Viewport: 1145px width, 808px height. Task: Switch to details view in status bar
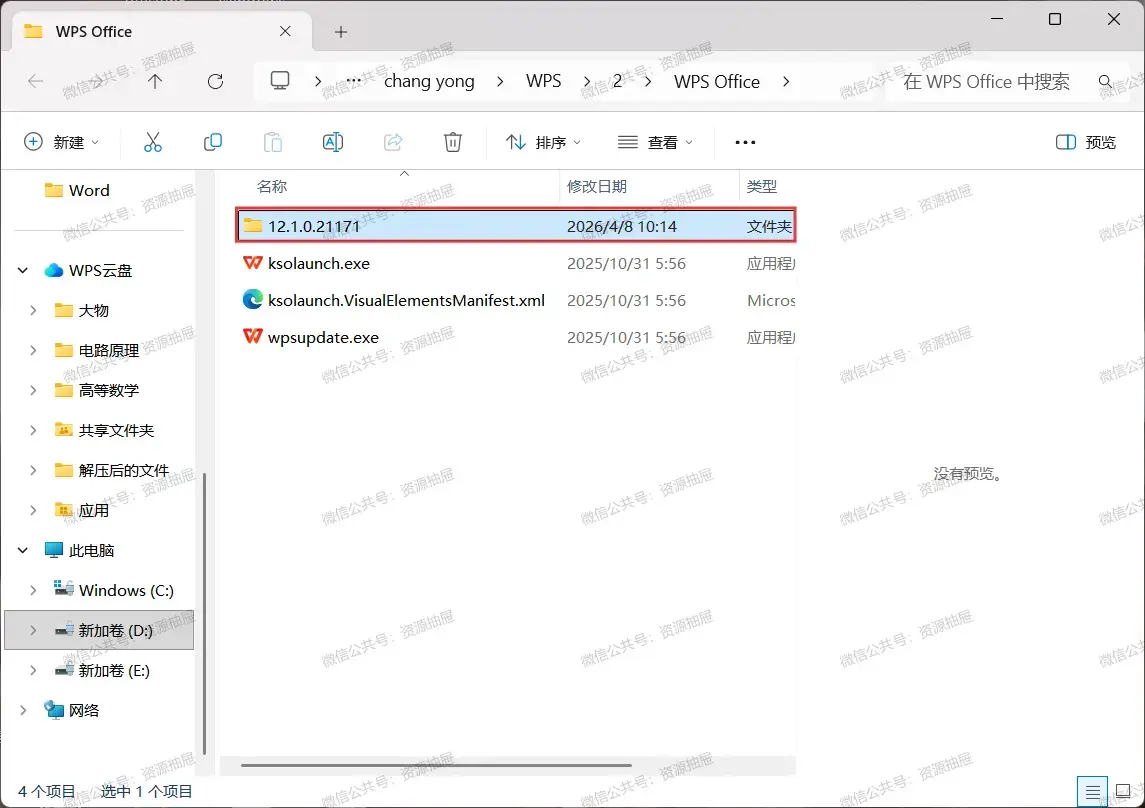point(1092,791)
